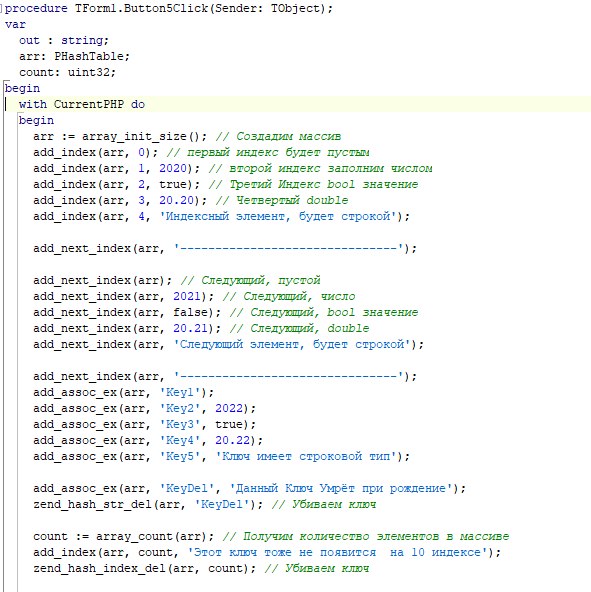Click the number 20.22

[233, 440]
